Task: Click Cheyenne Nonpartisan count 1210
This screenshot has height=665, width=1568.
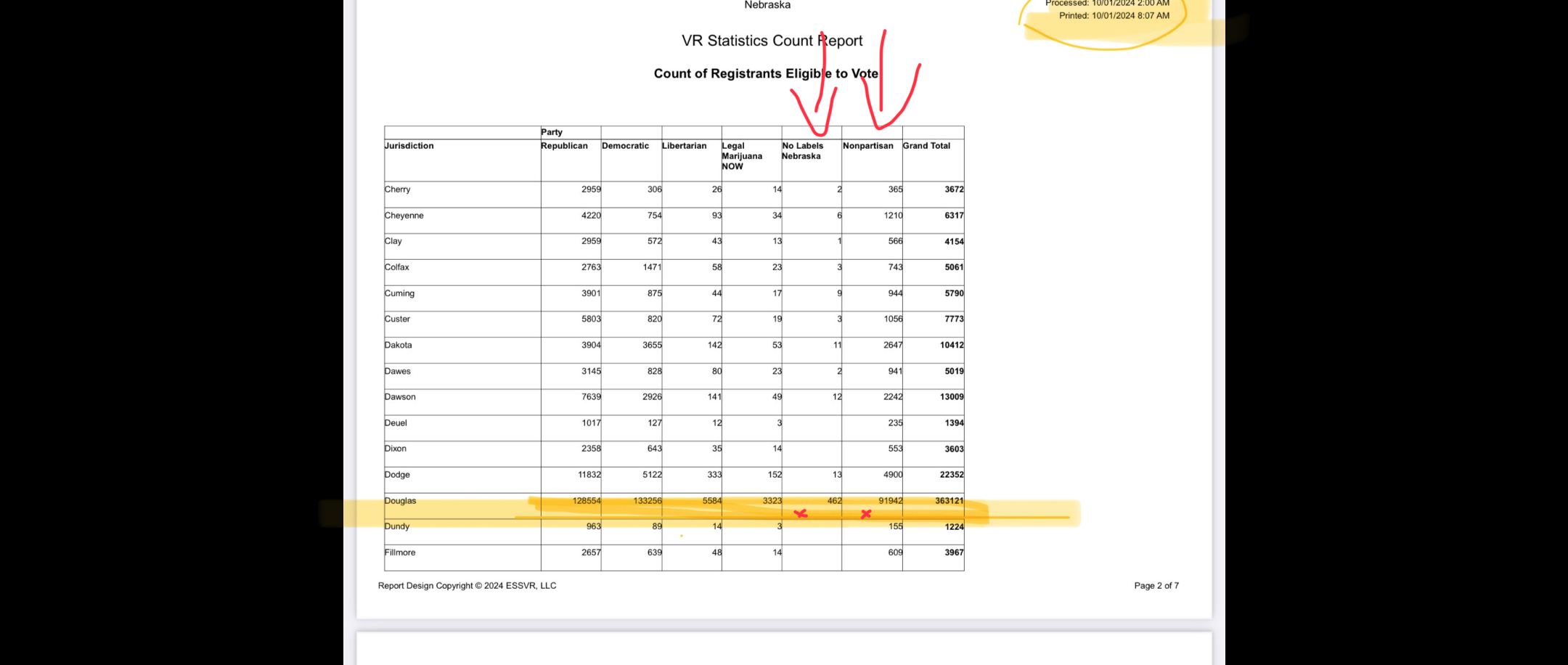Action: [x=893, y=216]
